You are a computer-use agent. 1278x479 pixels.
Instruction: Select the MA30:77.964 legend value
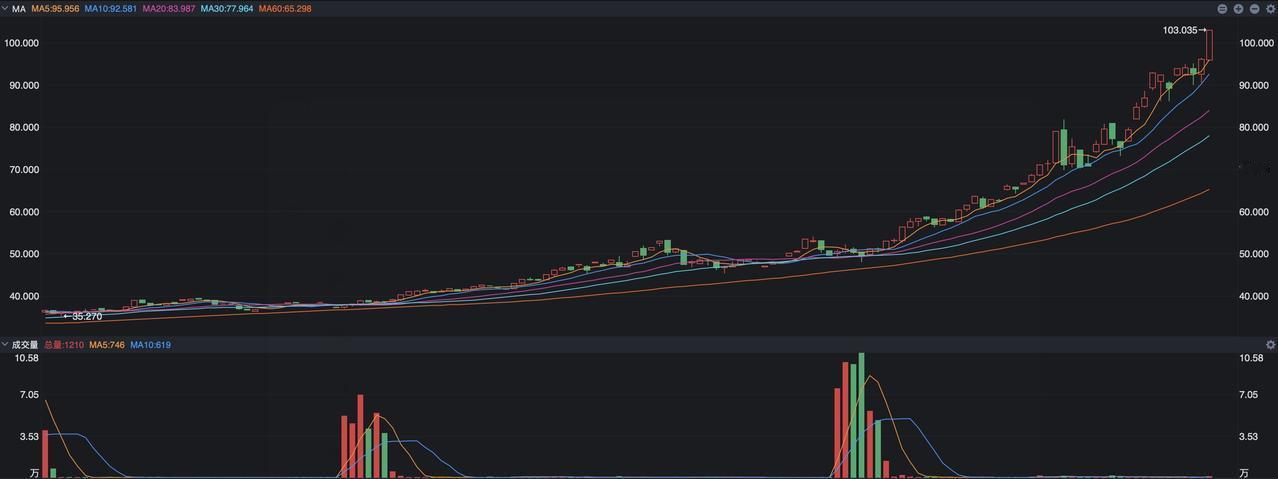pyautogui.click(x=227, y=8)
